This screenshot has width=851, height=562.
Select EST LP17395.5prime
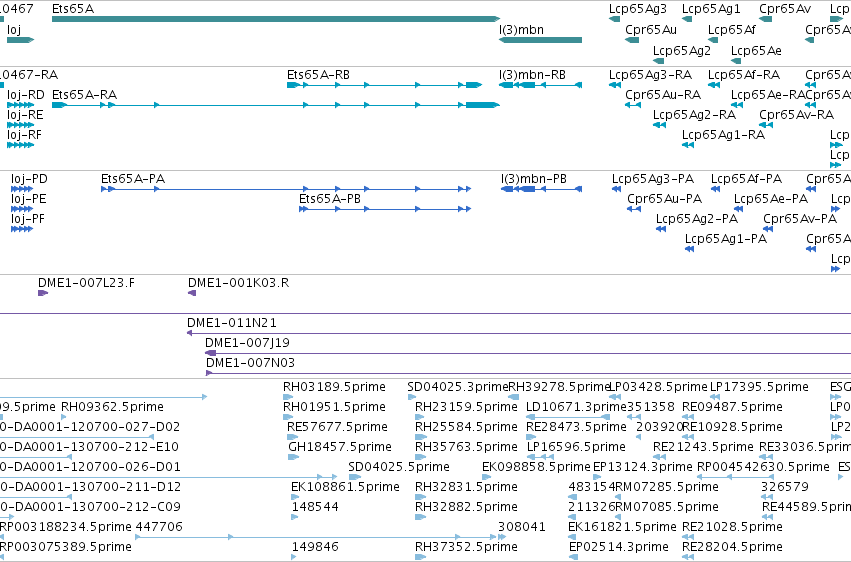(x=759, y=387)
